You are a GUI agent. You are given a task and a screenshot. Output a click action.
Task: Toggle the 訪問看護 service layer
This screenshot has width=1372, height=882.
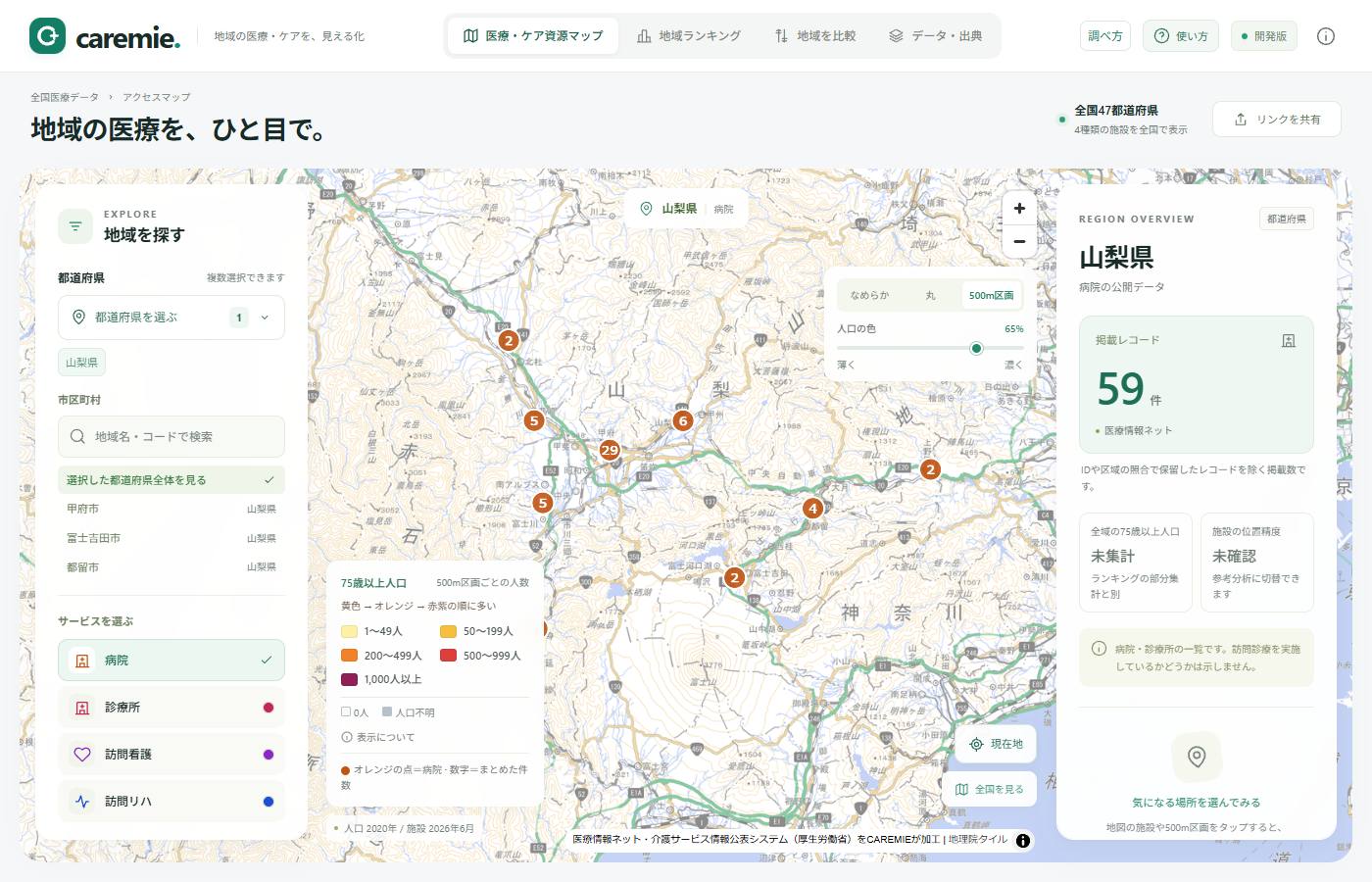[171, 755]
